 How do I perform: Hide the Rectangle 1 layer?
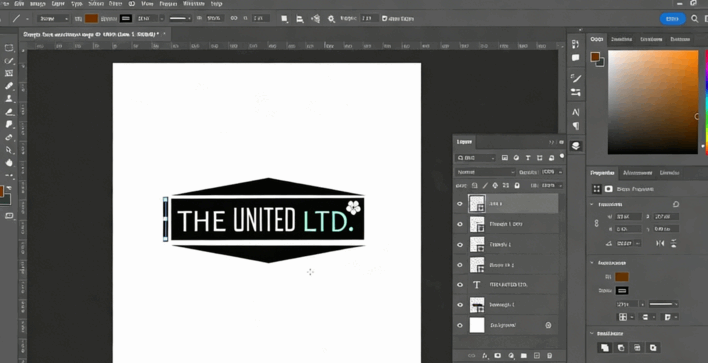460,305
